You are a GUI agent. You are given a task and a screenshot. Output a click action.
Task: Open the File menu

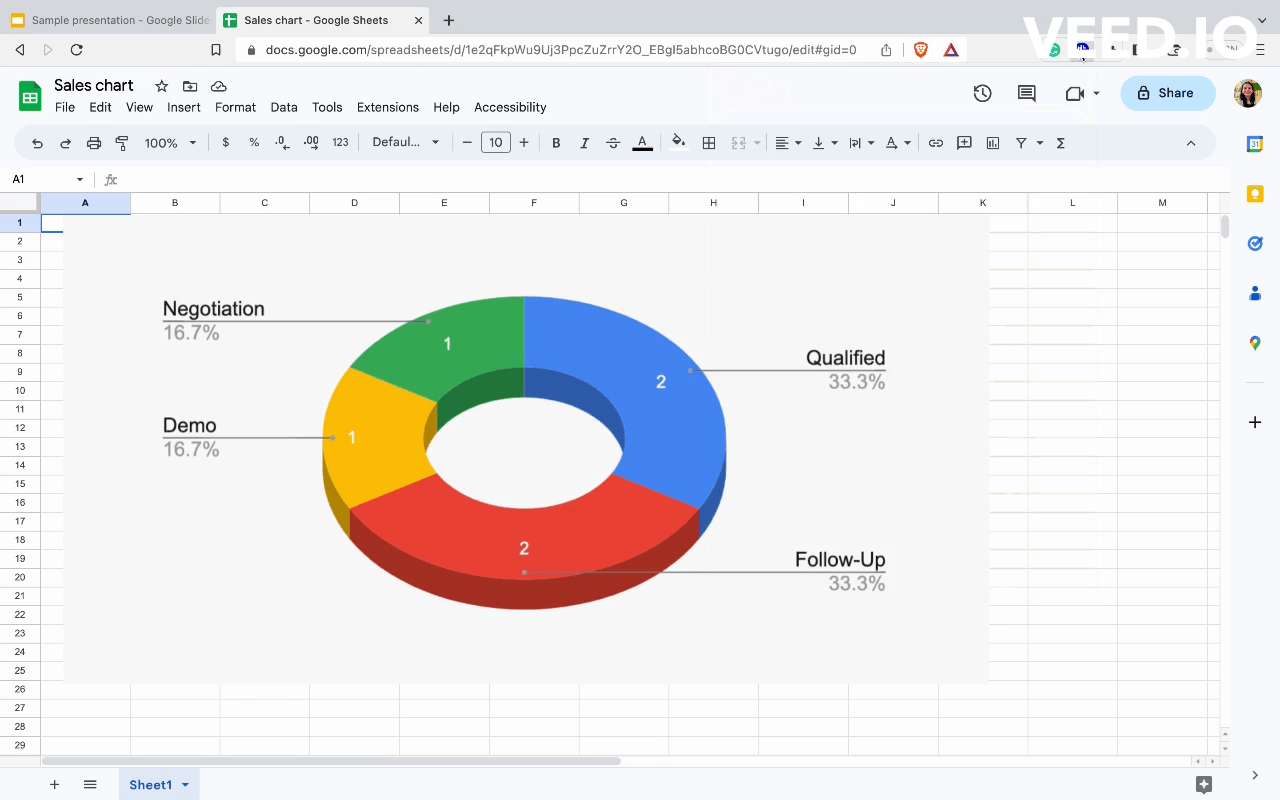click(x=65, y=107)
